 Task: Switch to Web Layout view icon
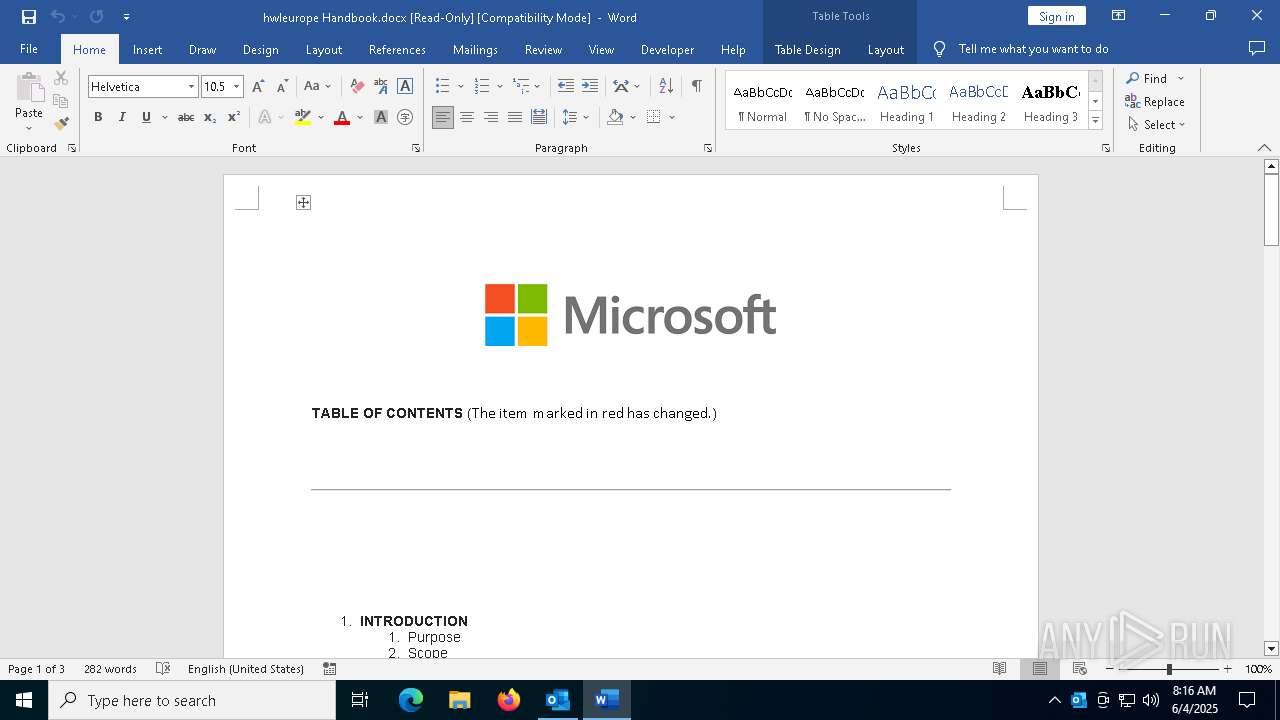pyautogui.click(x=1080, y=669)
